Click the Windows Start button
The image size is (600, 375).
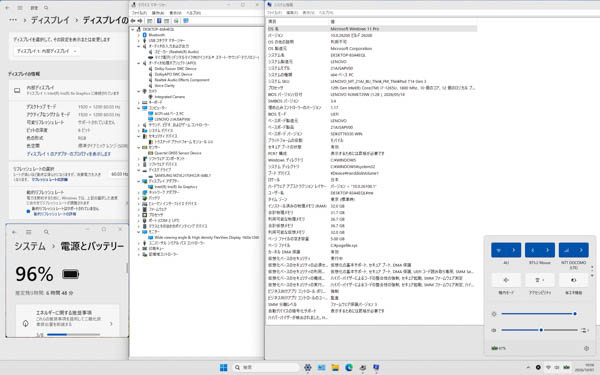pyautogui.click(x=223, y=367)
